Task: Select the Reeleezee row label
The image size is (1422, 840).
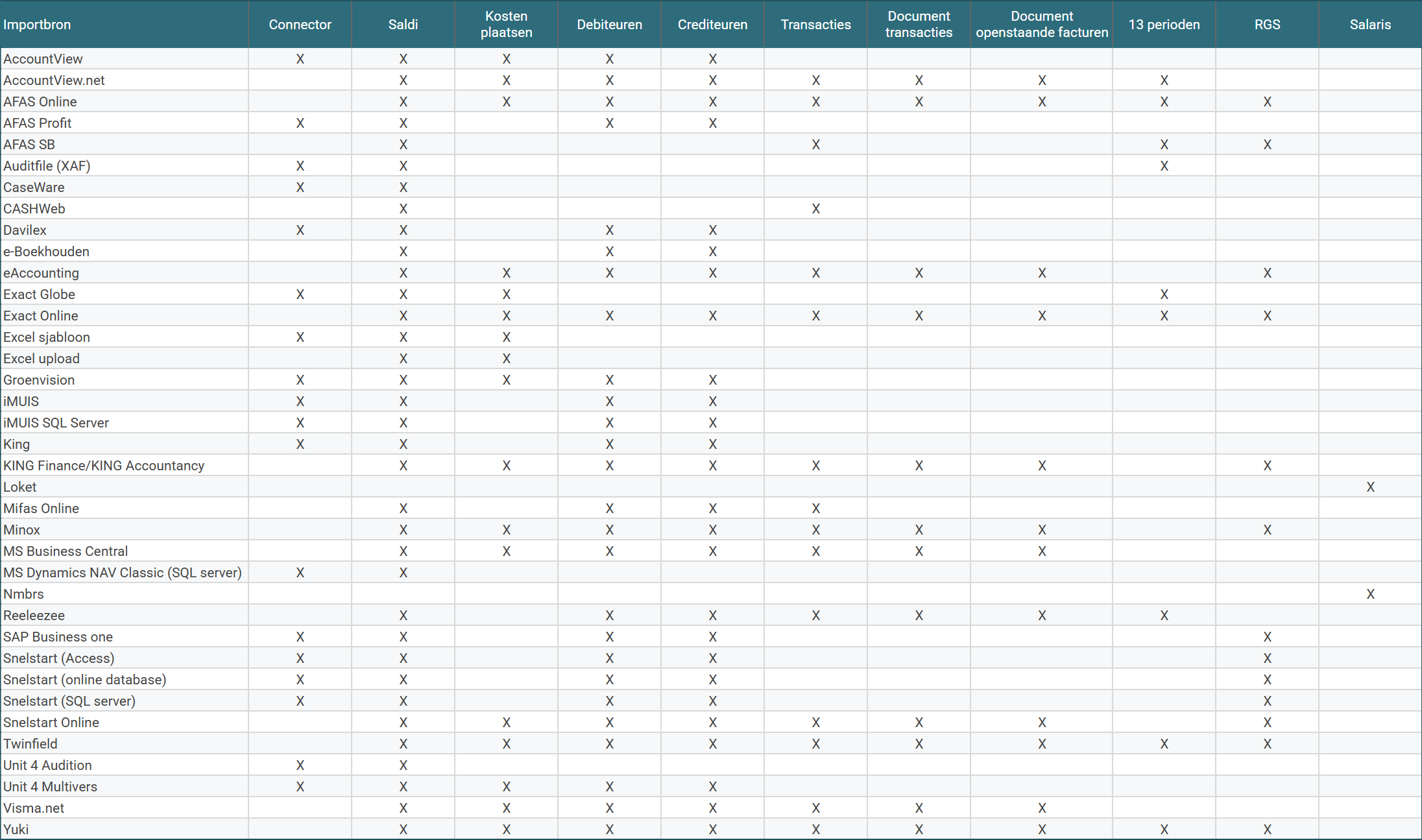Action: click(34, 616)
